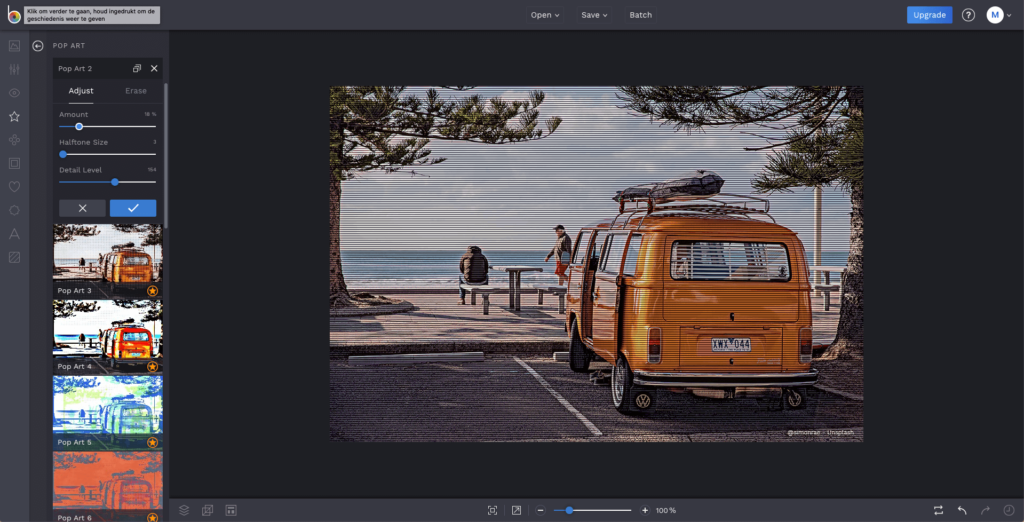1024x522 pixels.
Task: Click the Fit to Screen icon
Action: click(492, 510)
